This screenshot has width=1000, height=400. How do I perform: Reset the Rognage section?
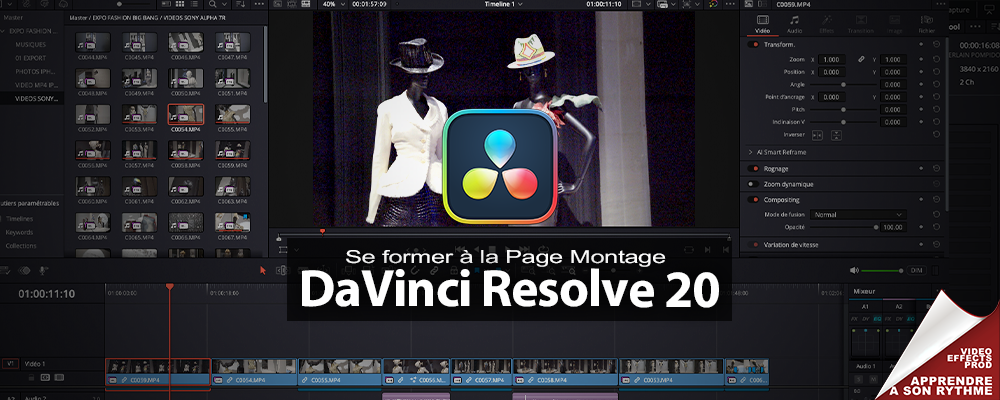[x=936, y=168]
